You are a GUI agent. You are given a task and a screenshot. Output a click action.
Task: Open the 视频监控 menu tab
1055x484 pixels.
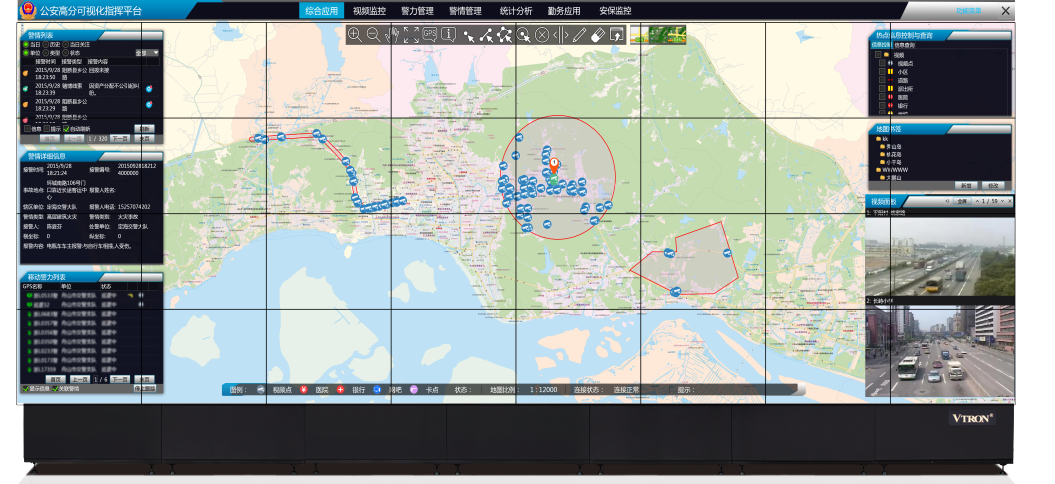click(369, 11)
